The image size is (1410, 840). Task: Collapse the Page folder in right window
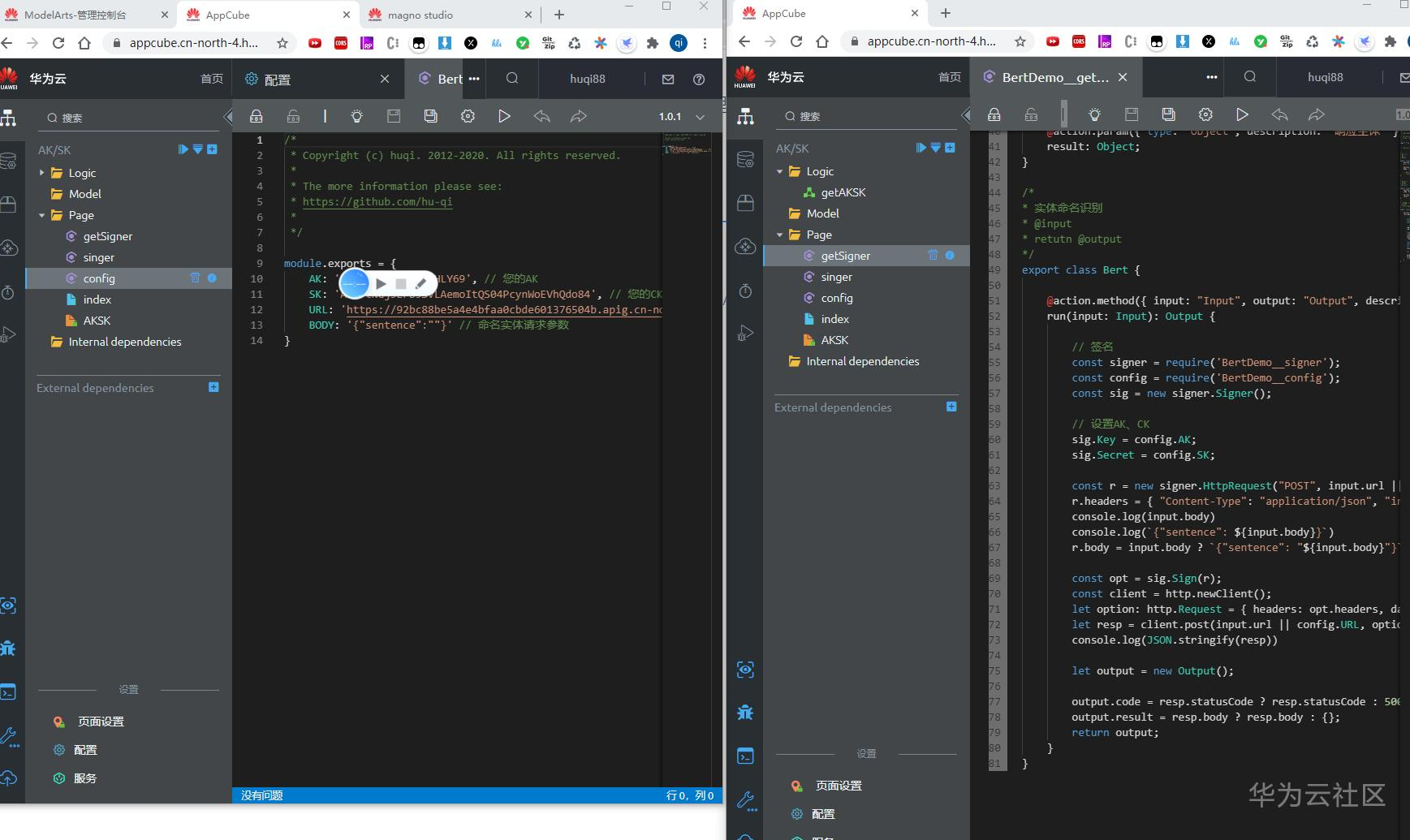780,235
